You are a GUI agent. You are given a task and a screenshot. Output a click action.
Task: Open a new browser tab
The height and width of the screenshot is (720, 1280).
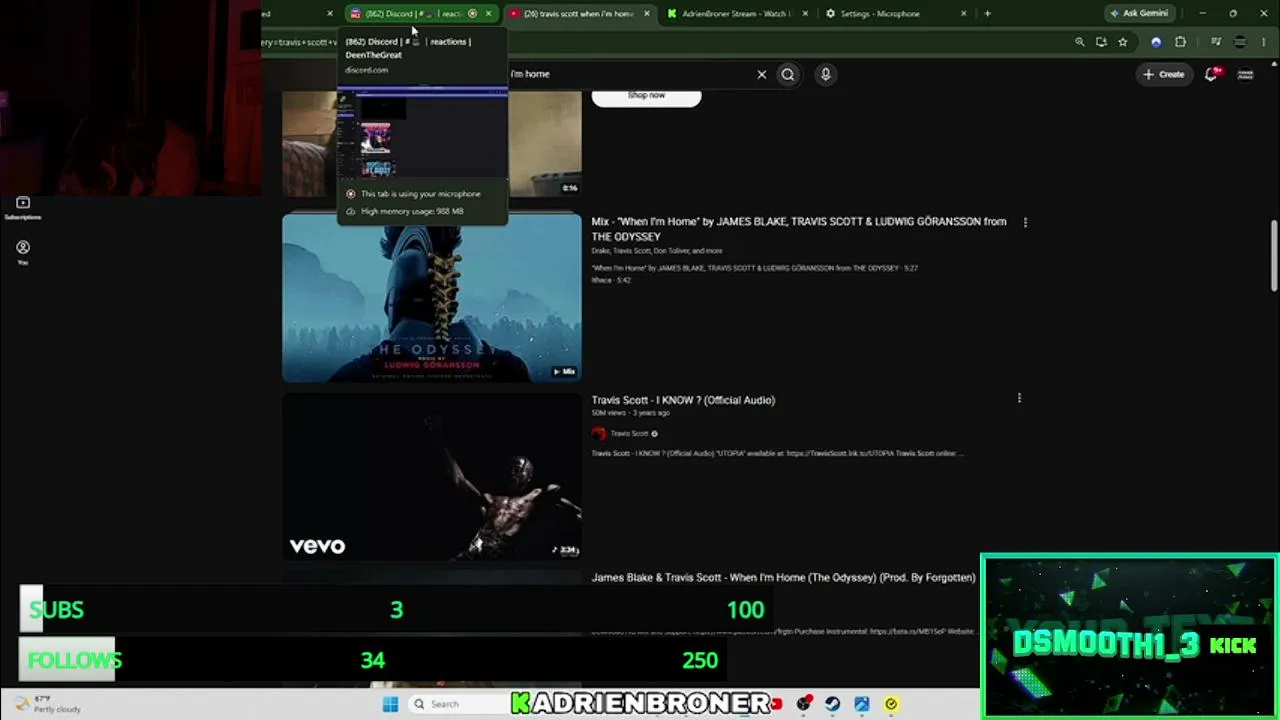[987, 14]
